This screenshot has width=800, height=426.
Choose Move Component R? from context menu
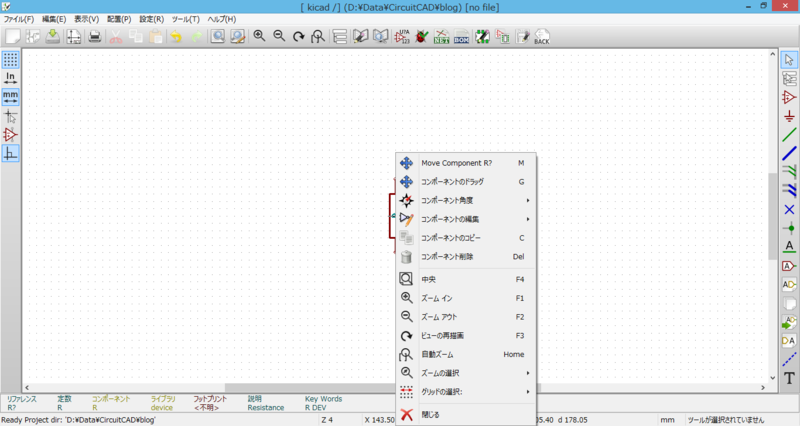point(466,163)
